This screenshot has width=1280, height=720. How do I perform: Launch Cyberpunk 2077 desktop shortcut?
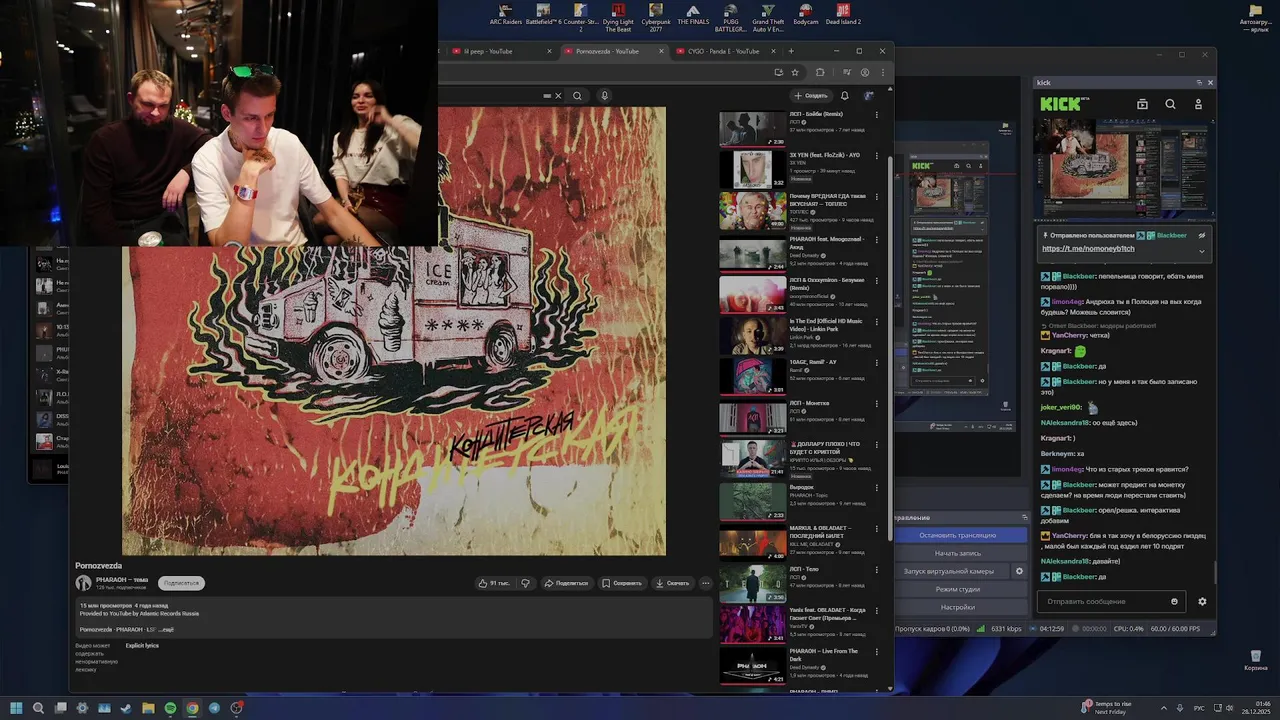coord(656,17)
